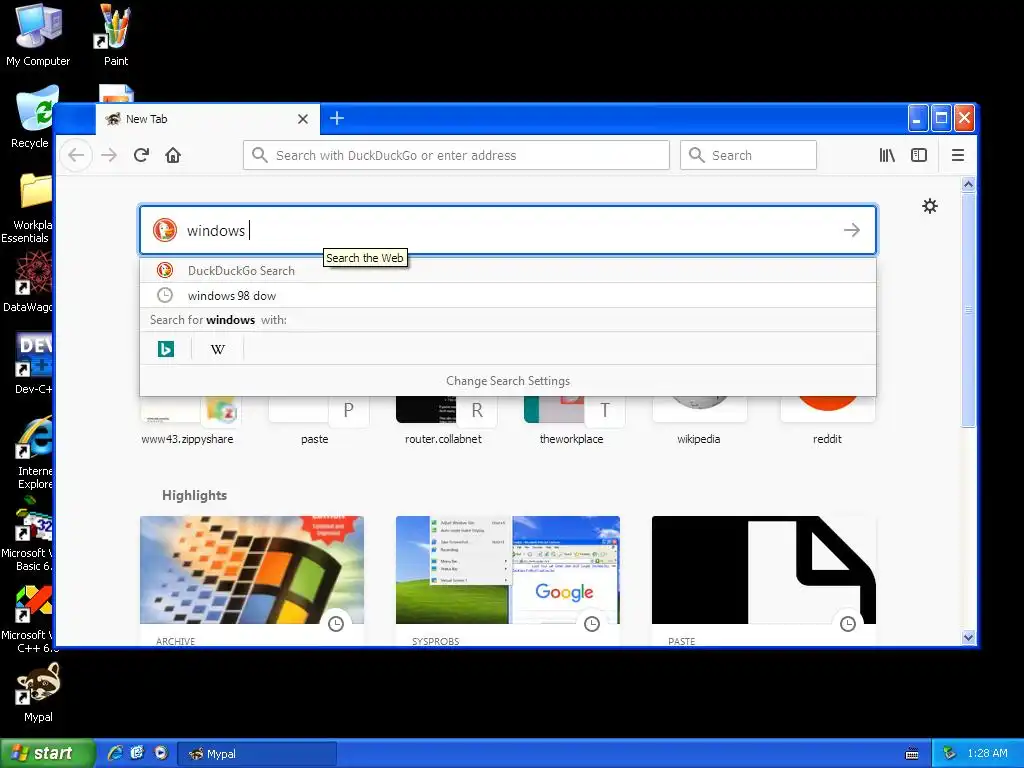Open the www43.zippyshare top site

pos(187,420)
